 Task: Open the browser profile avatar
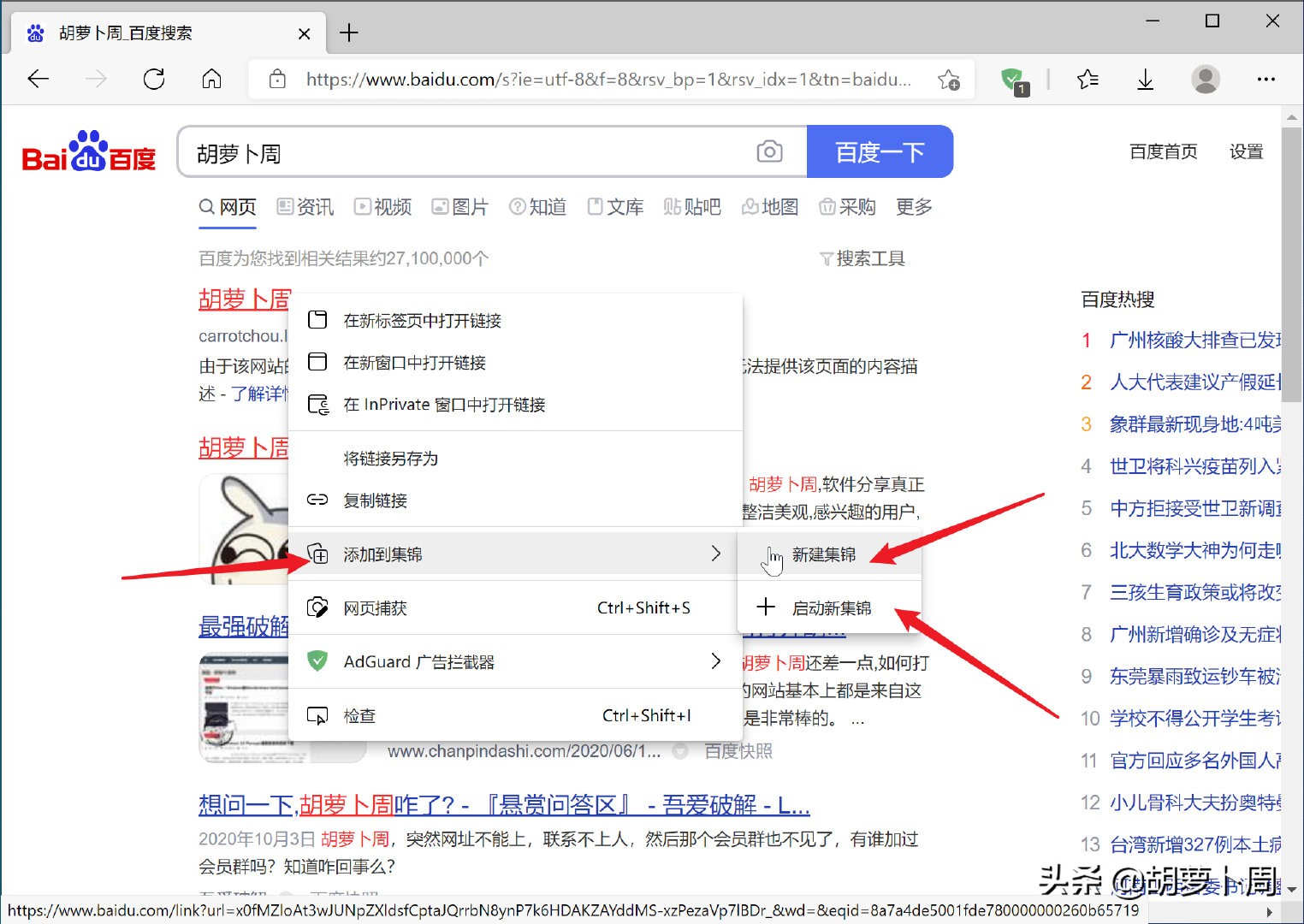click(x=1206, y=79)
